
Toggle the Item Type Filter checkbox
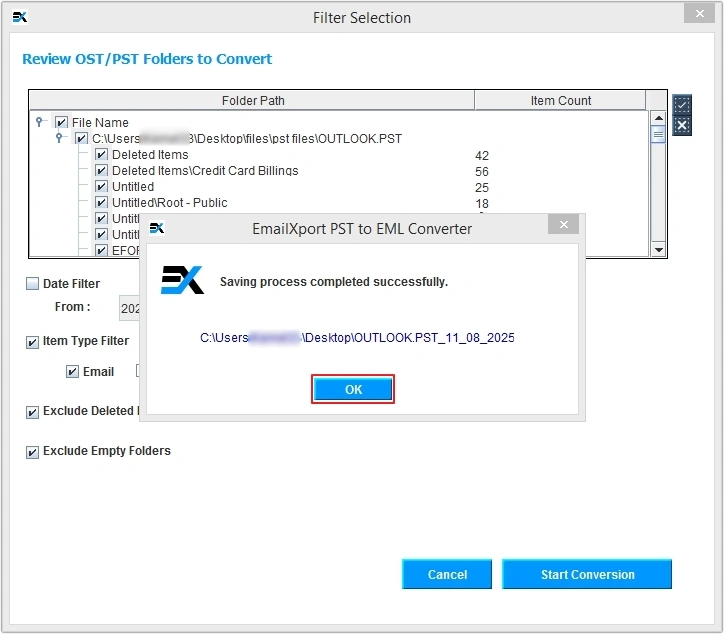(32, 342)
